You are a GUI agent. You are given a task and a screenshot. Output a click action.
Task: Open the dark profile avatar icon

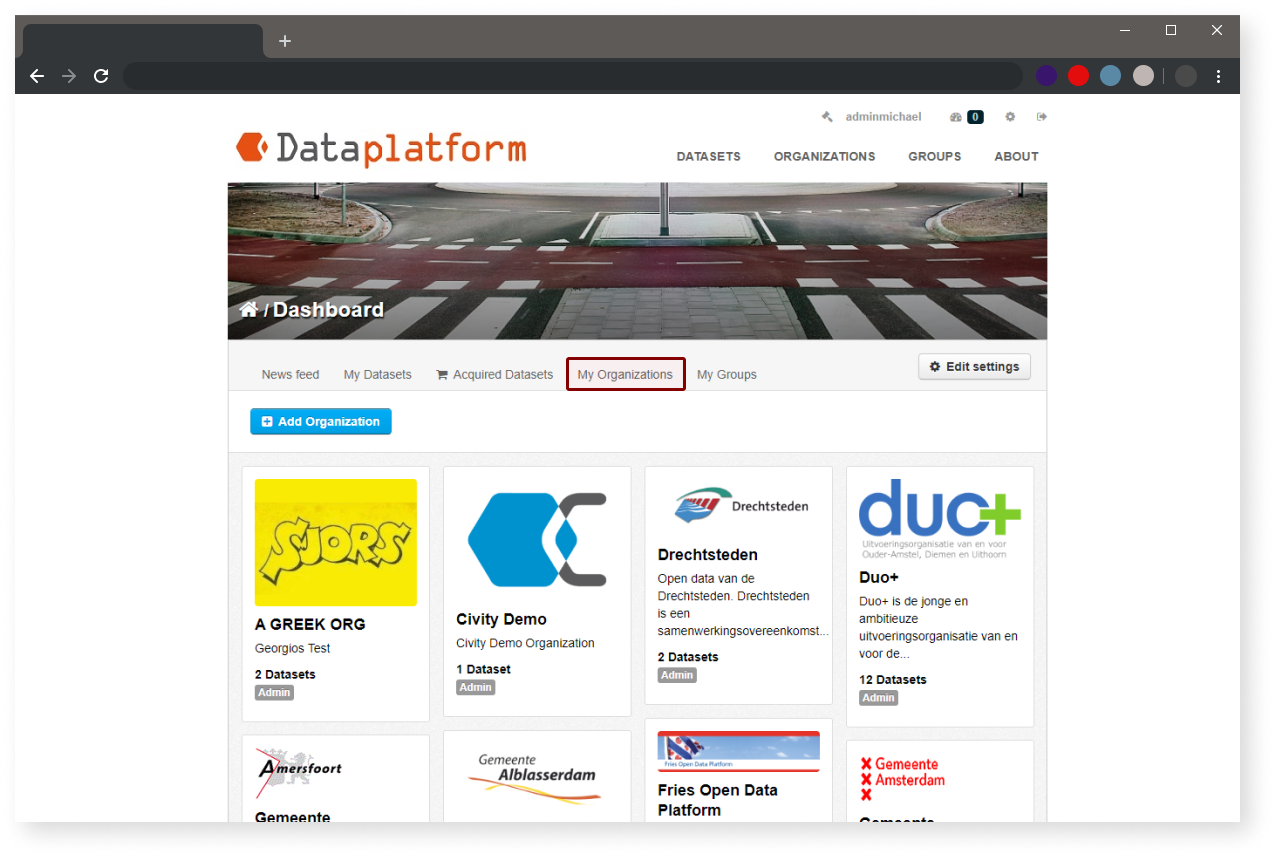(1186, 76)
